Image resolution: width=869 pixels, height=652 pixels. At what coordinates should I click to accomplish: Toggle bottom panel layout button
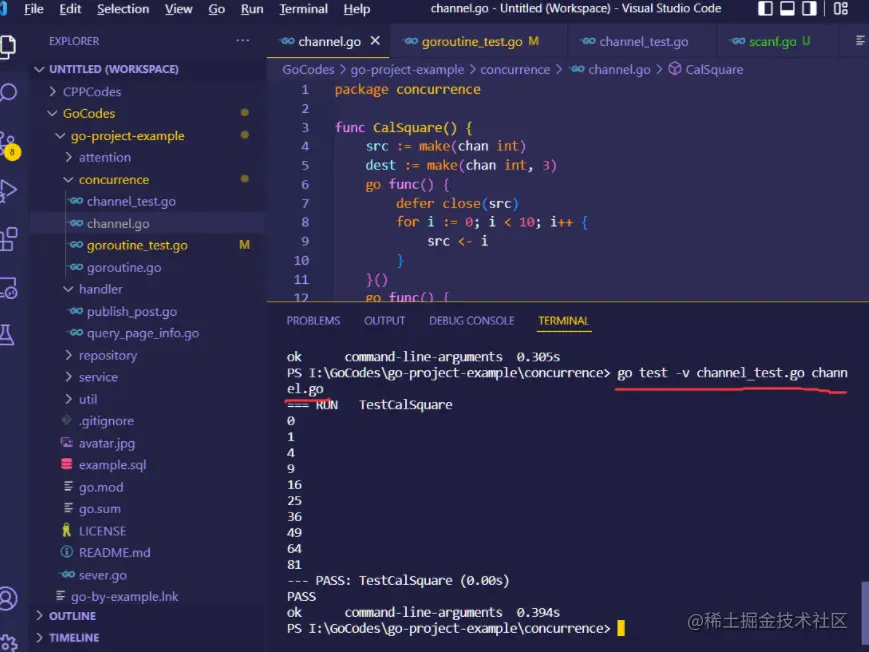[787, 8]
